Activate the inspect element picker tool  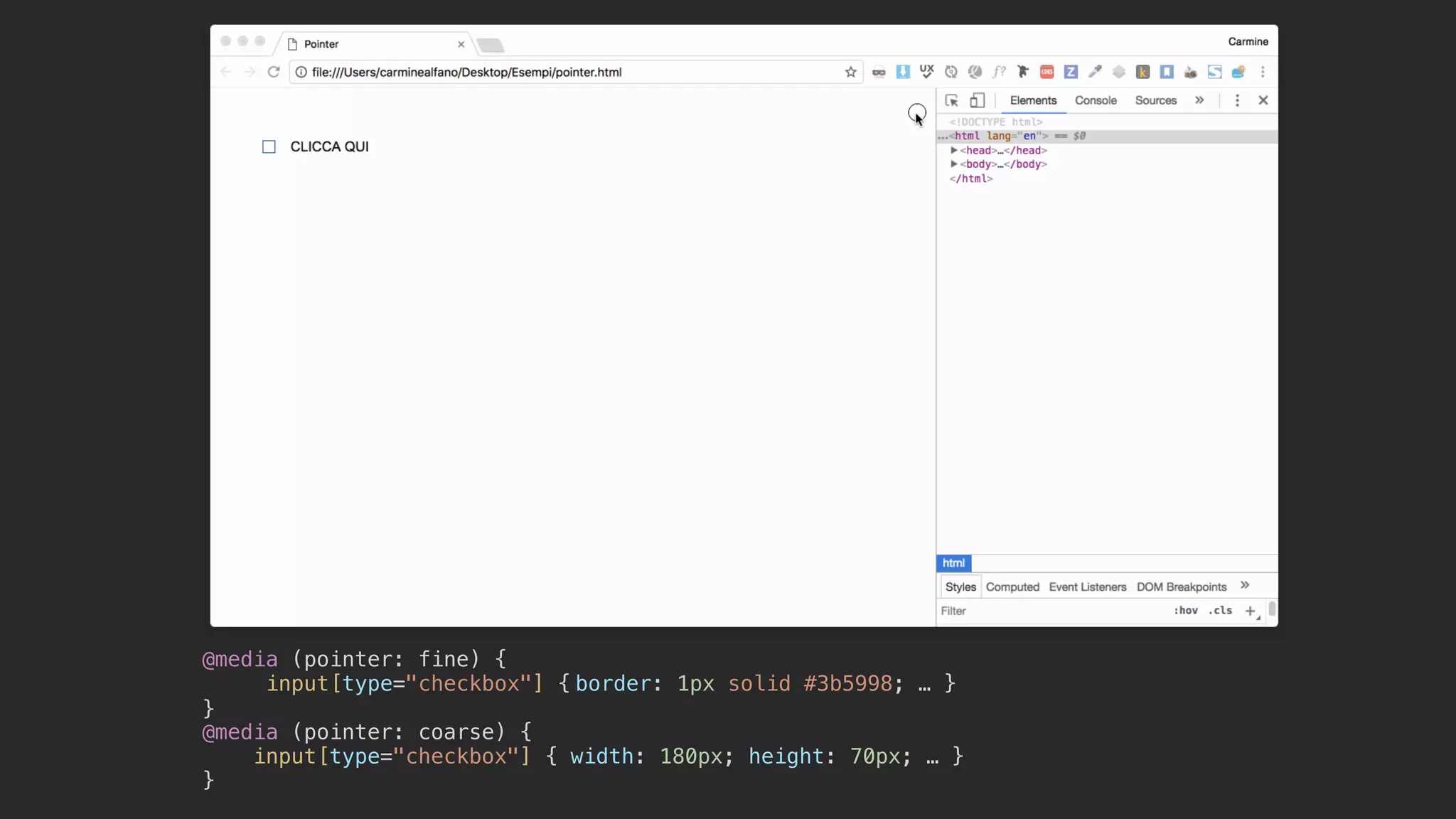951,100
